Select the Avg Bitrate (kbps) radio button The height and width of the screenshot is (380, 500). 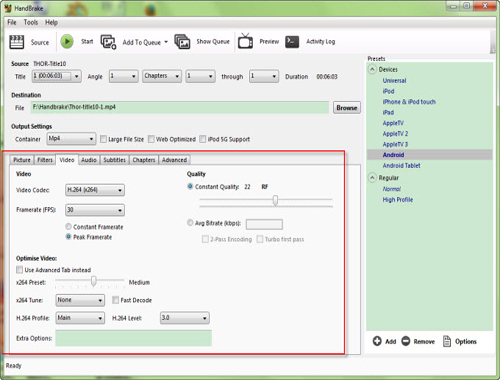(x=190, y=222)
